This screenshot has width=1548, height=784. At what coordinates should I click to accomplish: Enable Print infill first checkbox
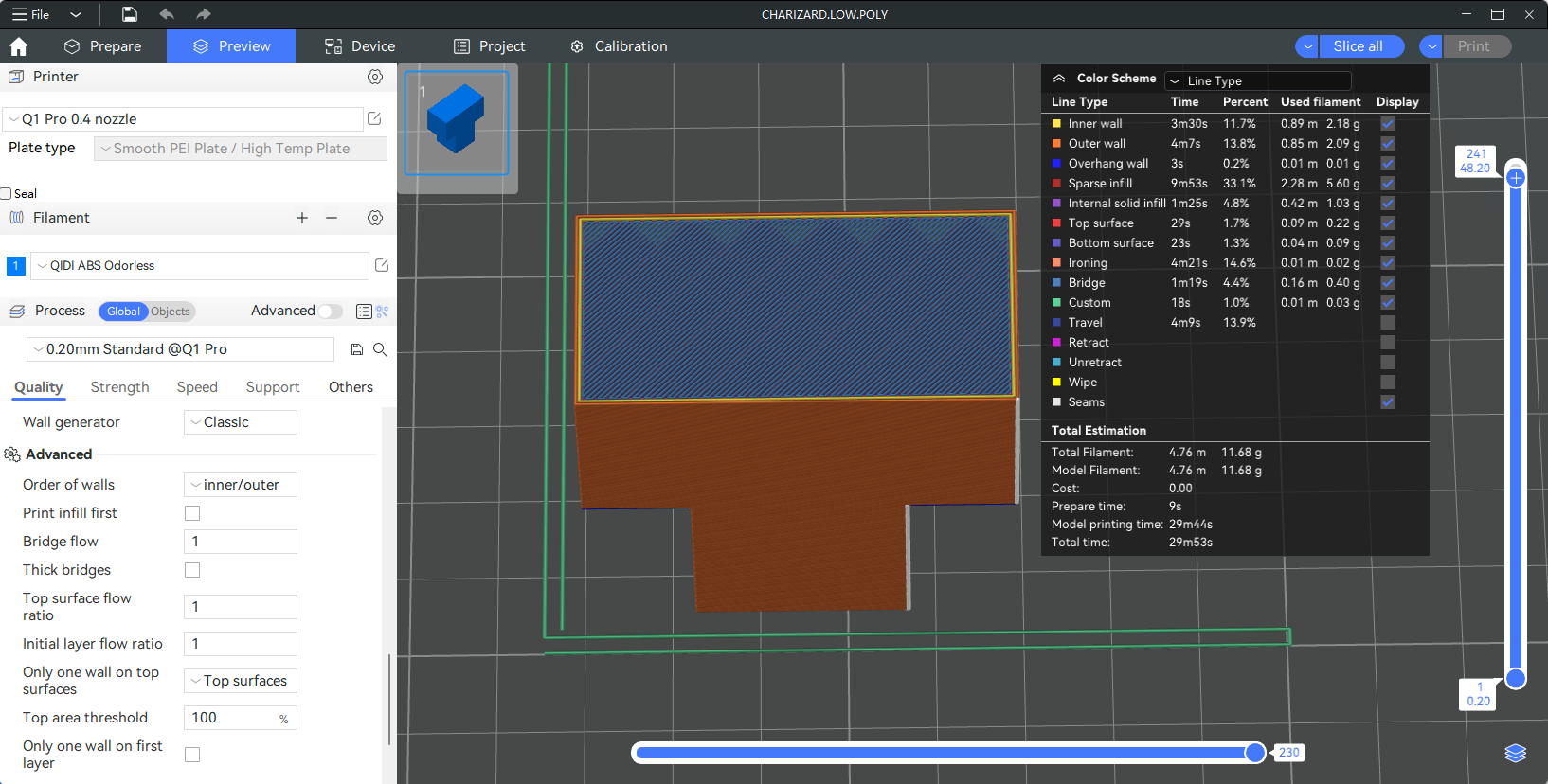point(192,513)
